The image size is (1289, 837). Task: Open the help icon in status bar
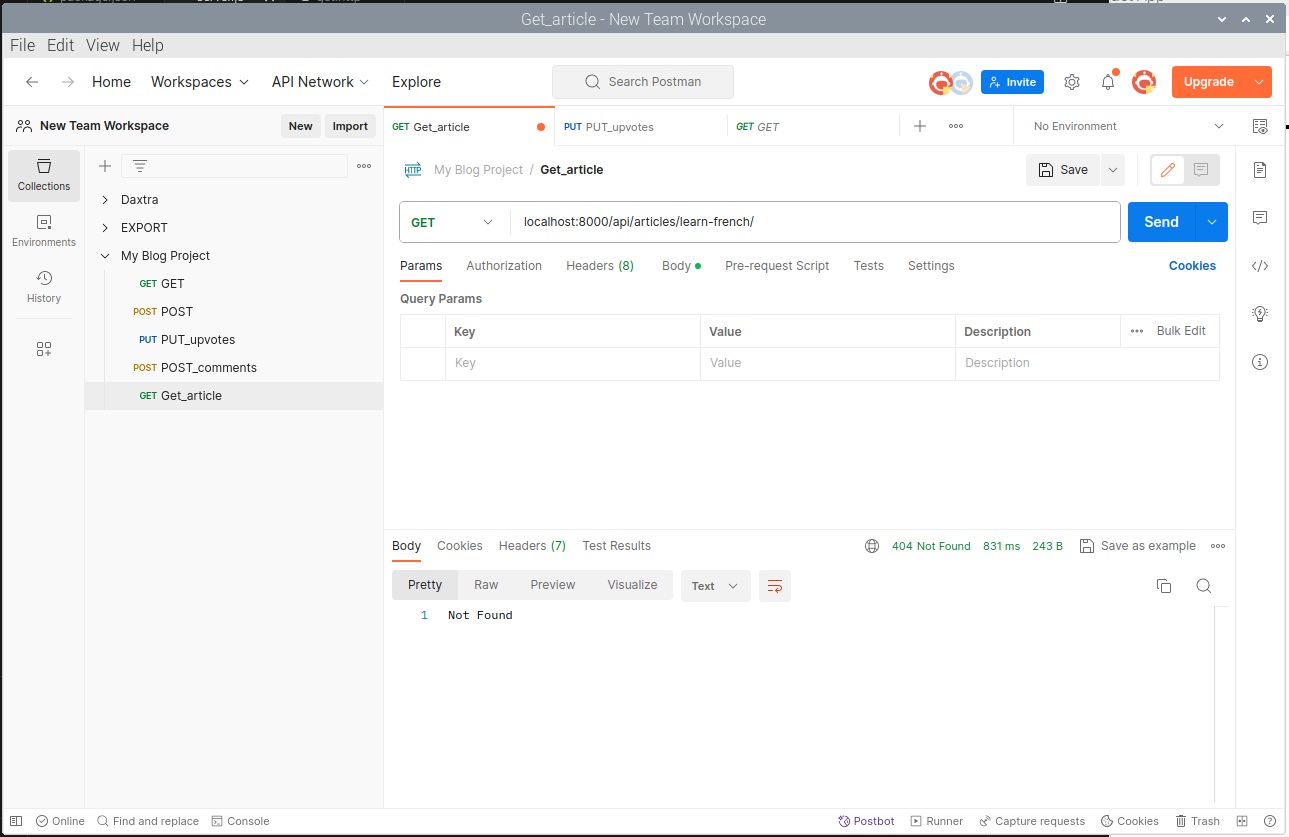tap(1270, 821)
